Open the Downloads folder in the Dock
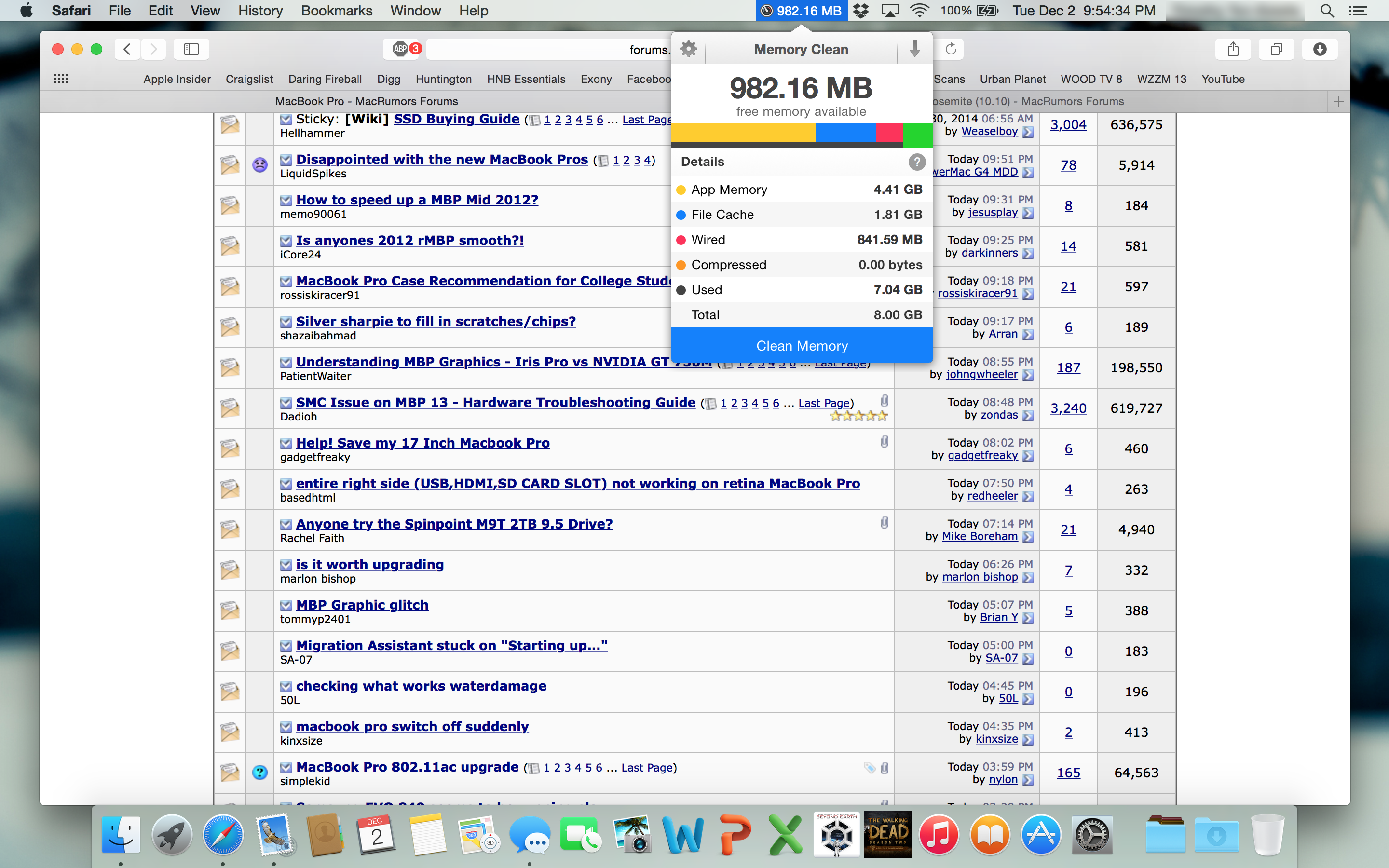Viewport: 1389px width, 868px height. point(1217,835)
